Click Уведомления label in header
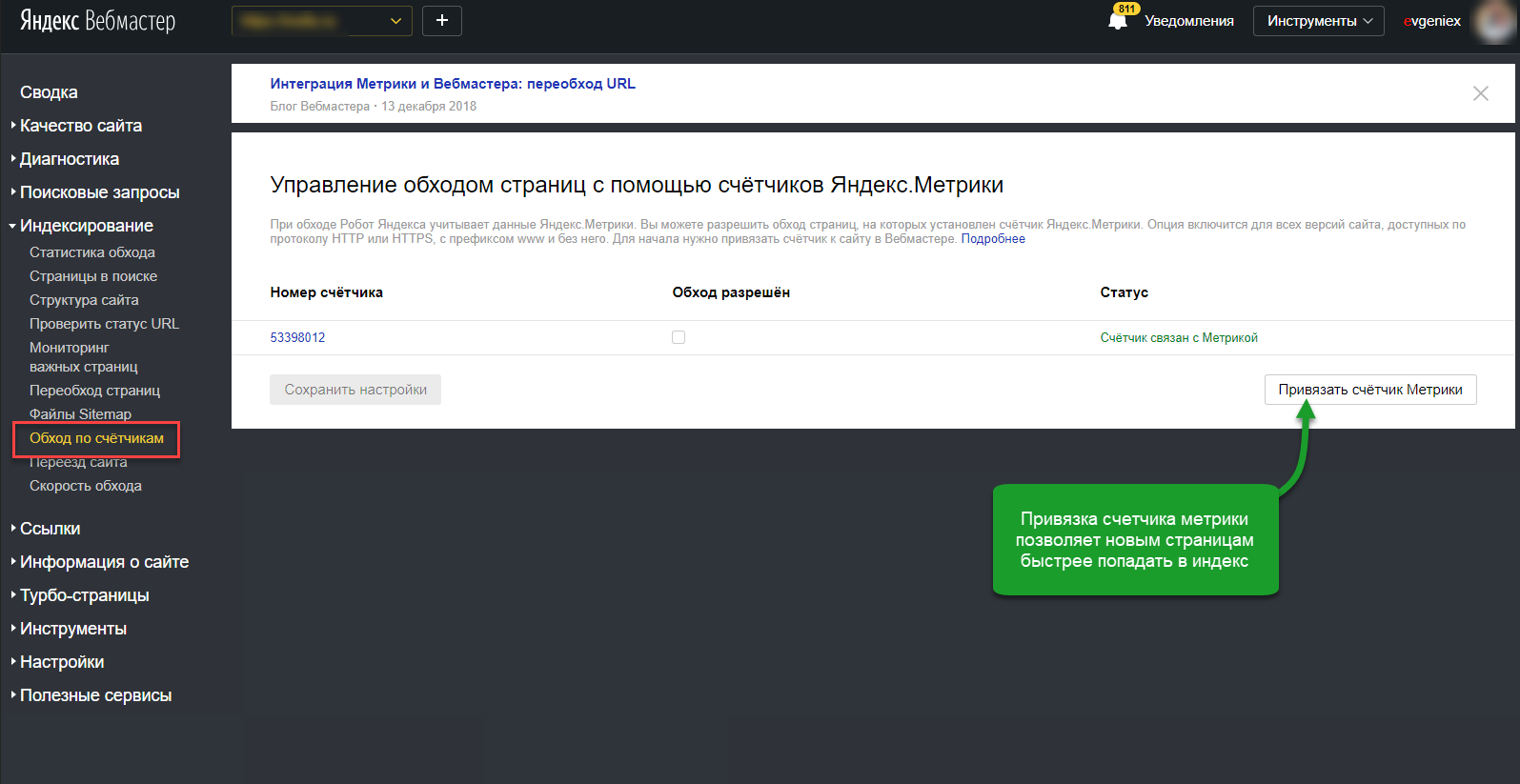Image resolution: width=1520 pixels, height=784 pixels. (x=1189, y=21)
